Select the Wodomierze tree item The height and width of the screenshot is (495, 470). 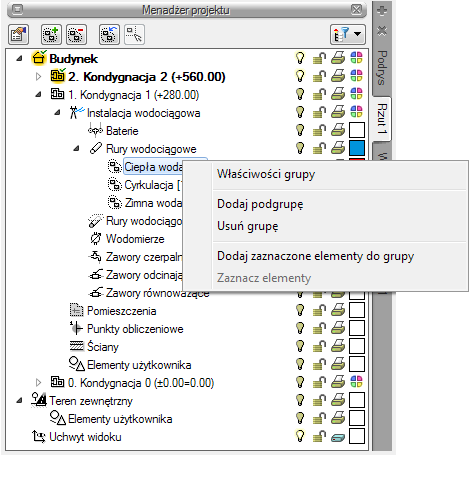[135, 239]
